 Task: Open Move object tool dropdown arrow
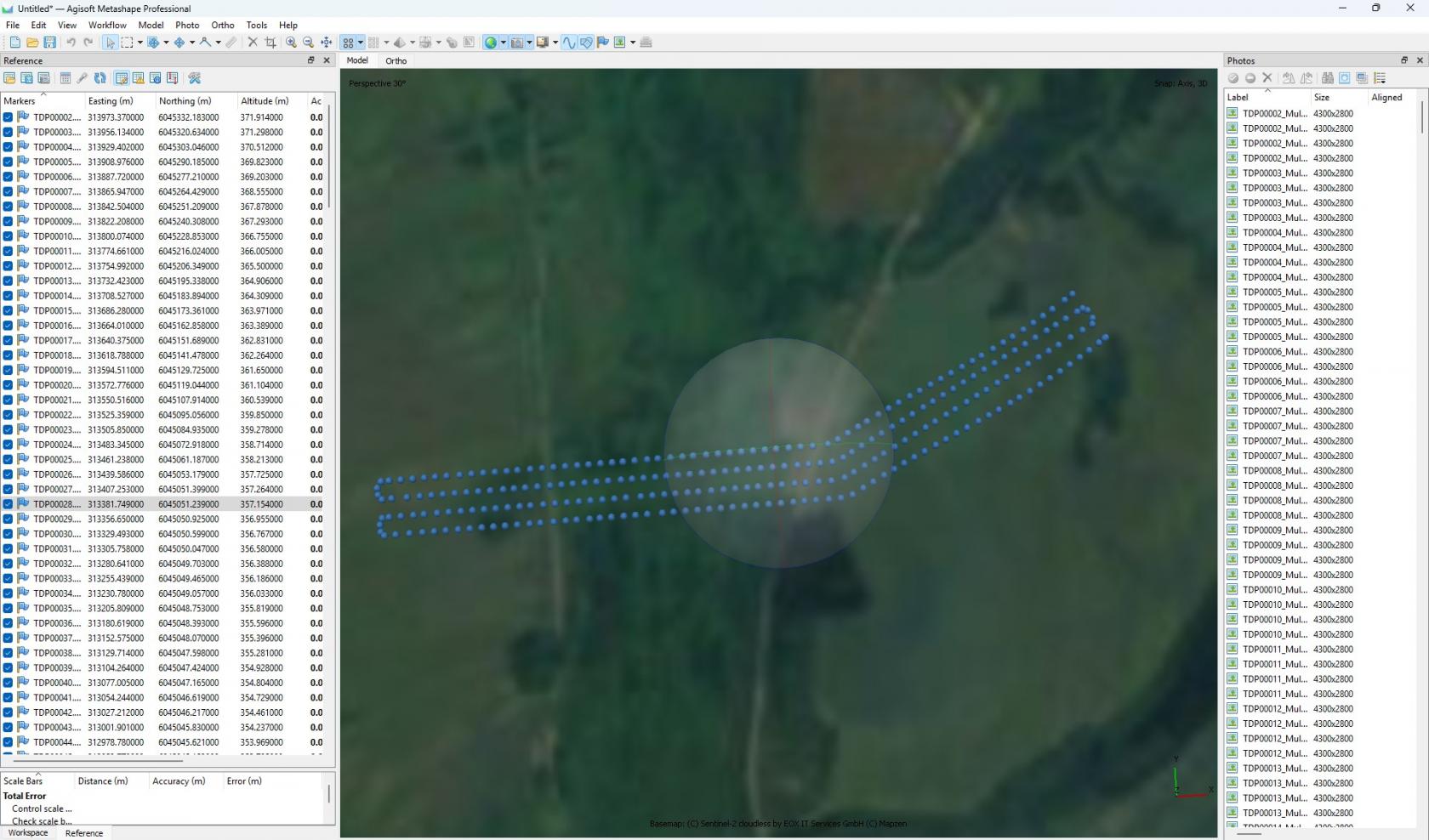[x=192, y=43]
